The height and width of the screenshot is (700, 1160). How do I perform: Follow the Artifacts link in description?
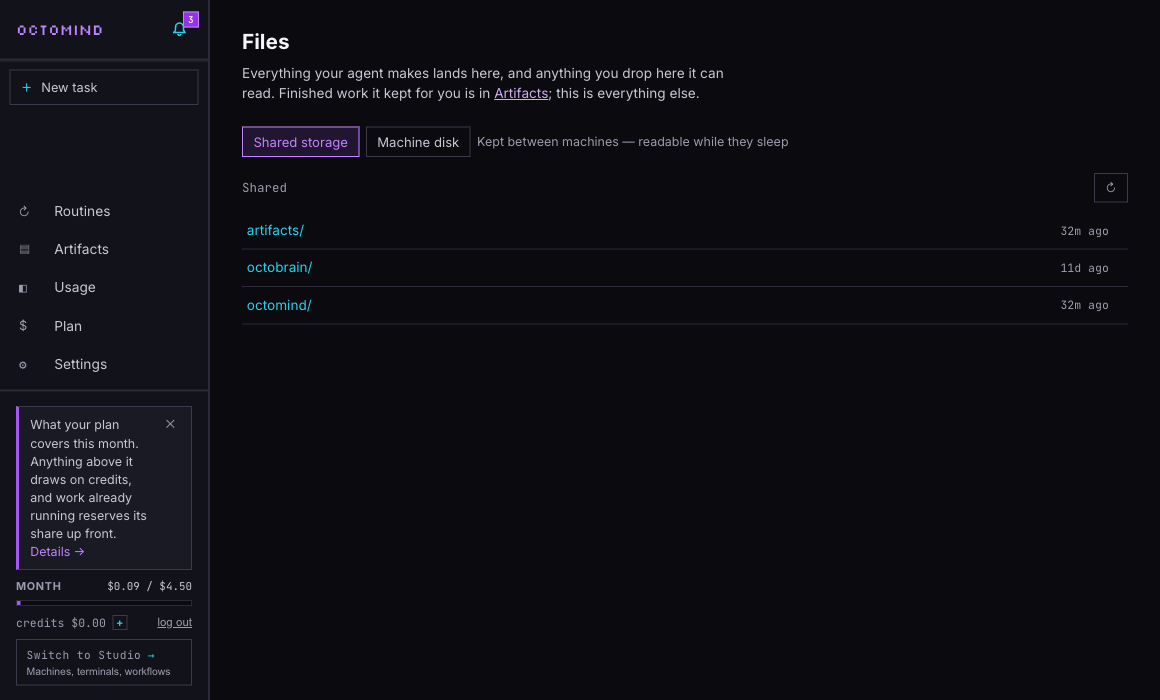coord(521,93)
